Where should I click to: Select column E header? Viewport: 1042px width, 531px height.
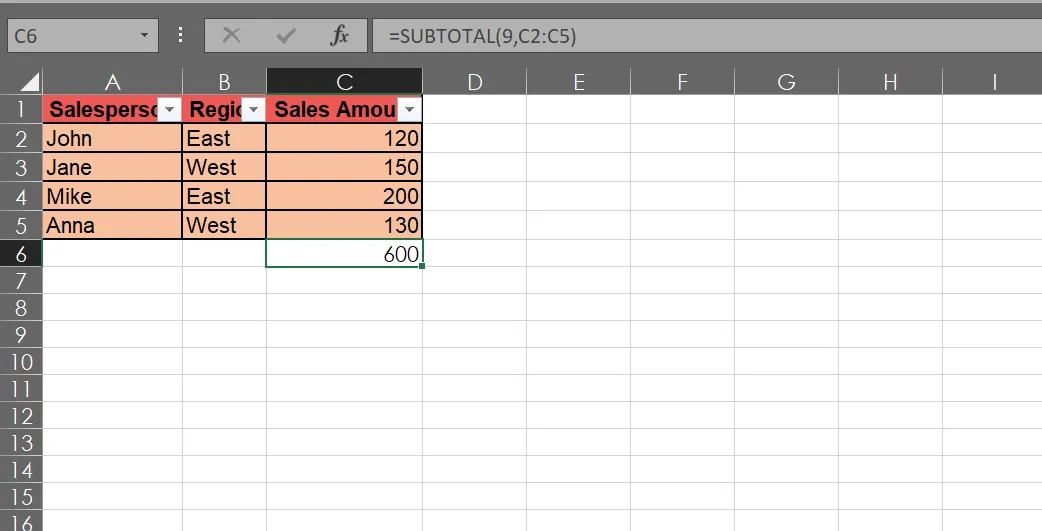pyautogui.click(x=579, y=82)
